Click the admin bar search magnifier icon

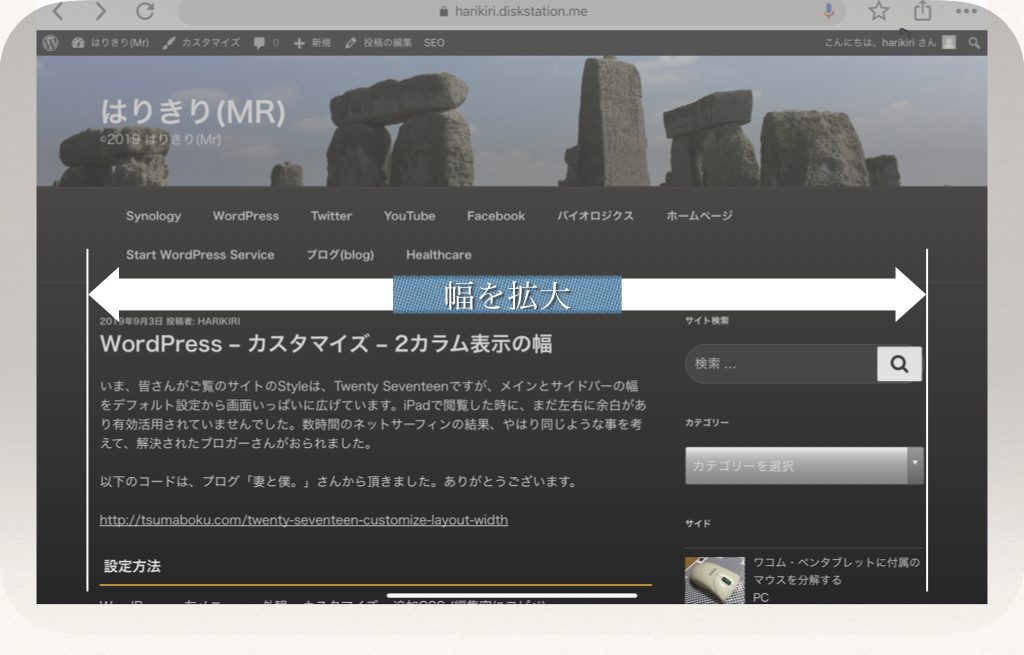click(x=974, y=43)
